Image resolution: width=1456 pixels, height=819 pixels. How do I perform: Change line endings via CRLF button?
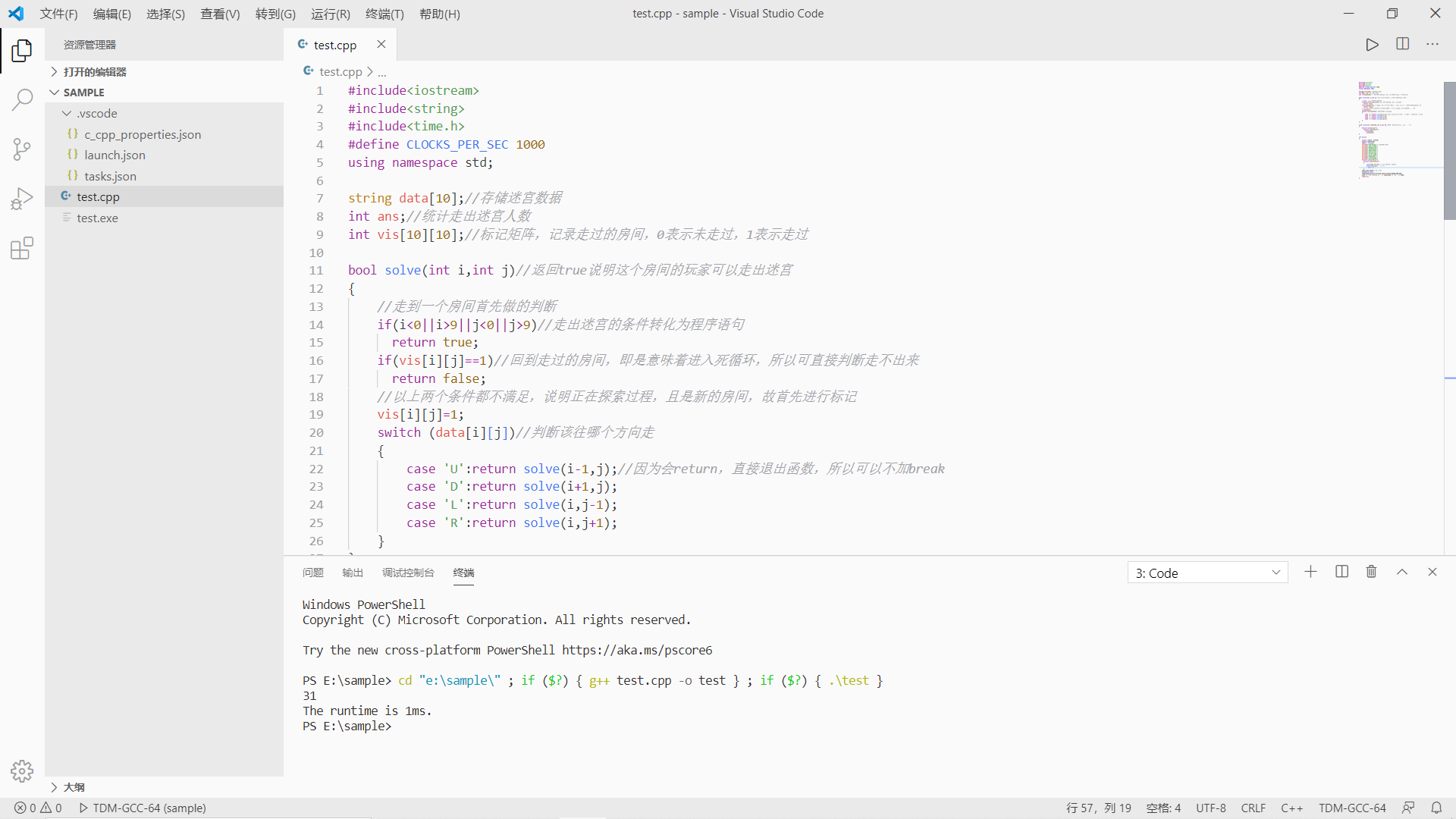click(x=1254, y=808)
